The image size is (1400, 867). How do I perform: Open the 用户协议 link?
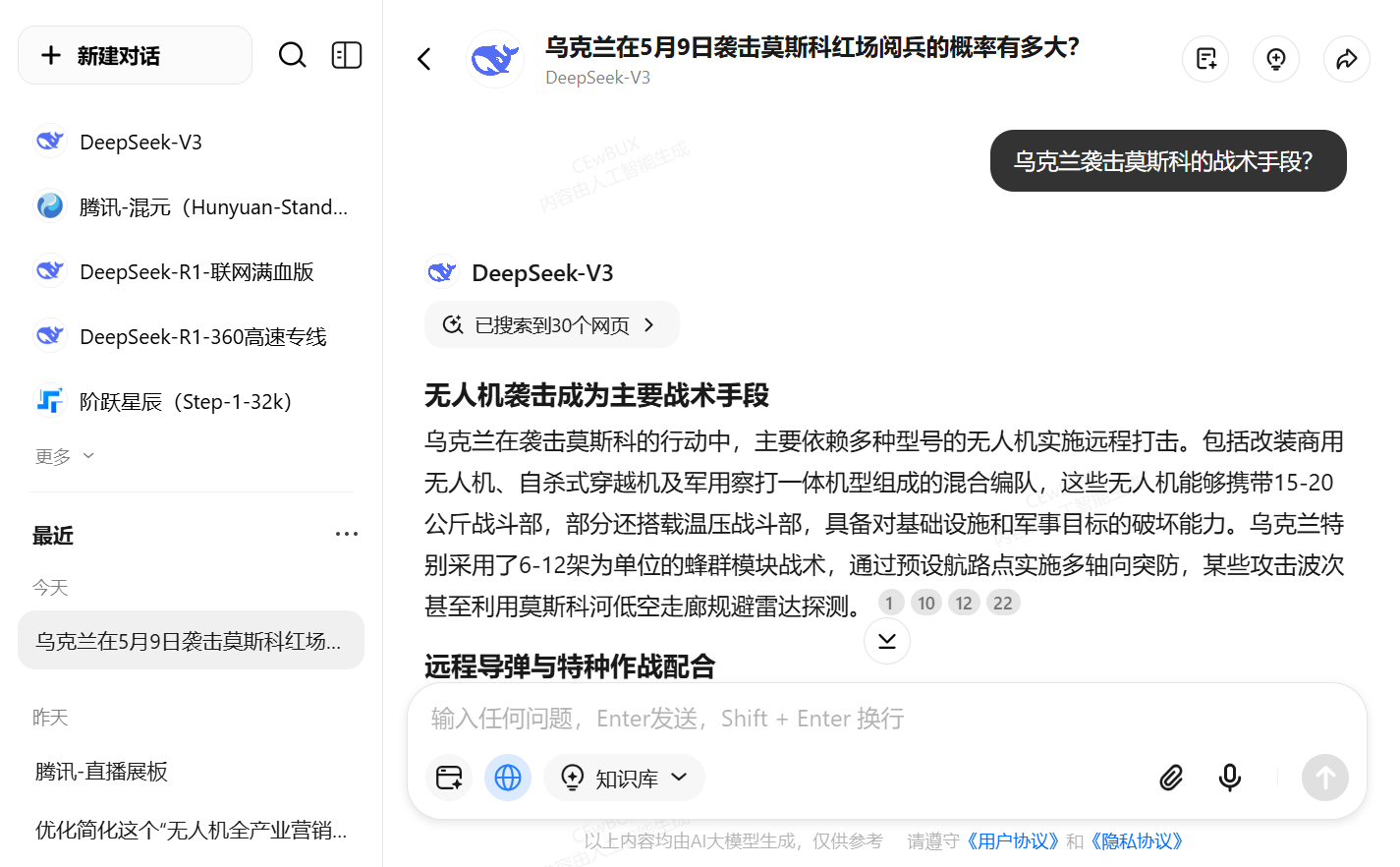[x=1012, y=841]
